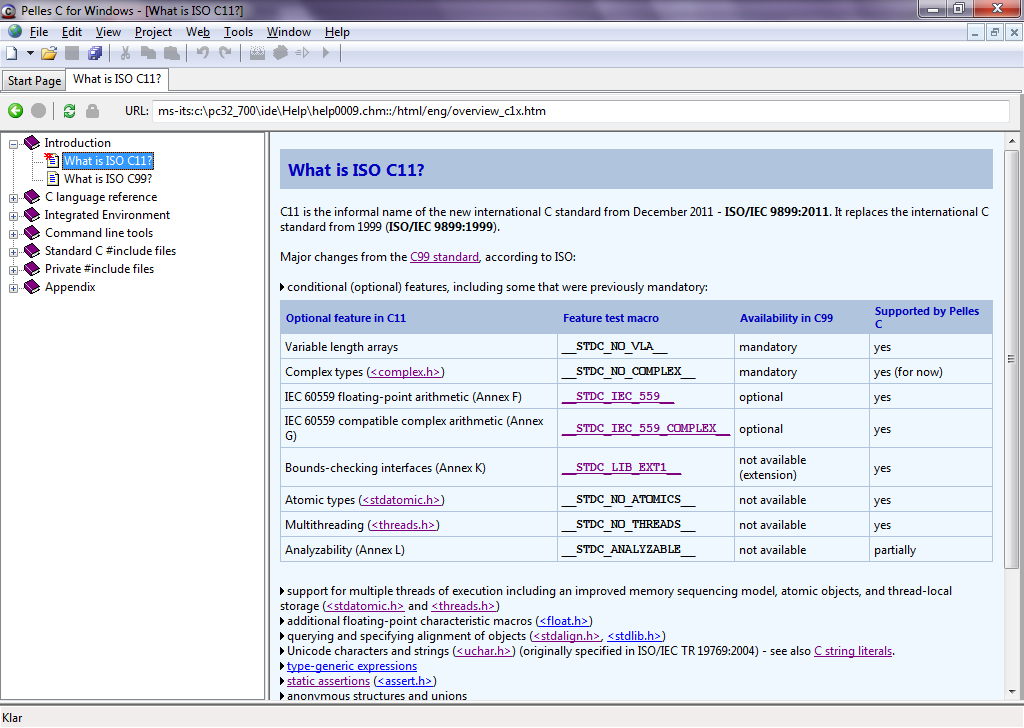
Task: Expand the Appendix node
Action: (x=13, y=288)
